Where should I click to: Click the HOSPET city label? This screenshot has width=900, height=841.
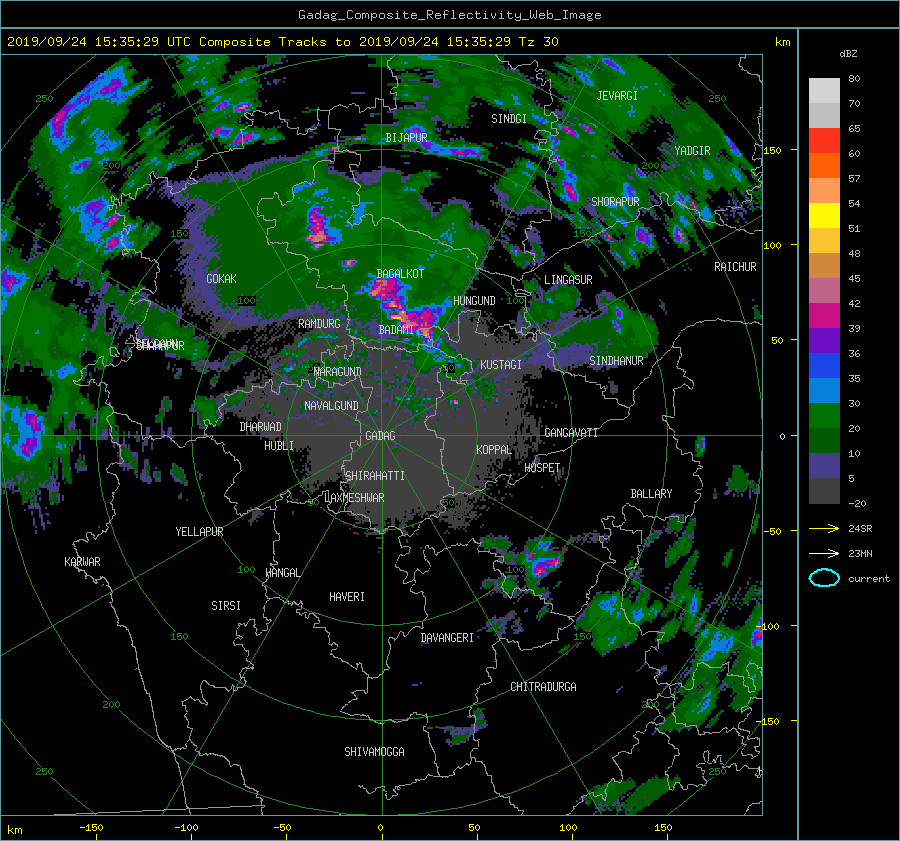point(542,468)
